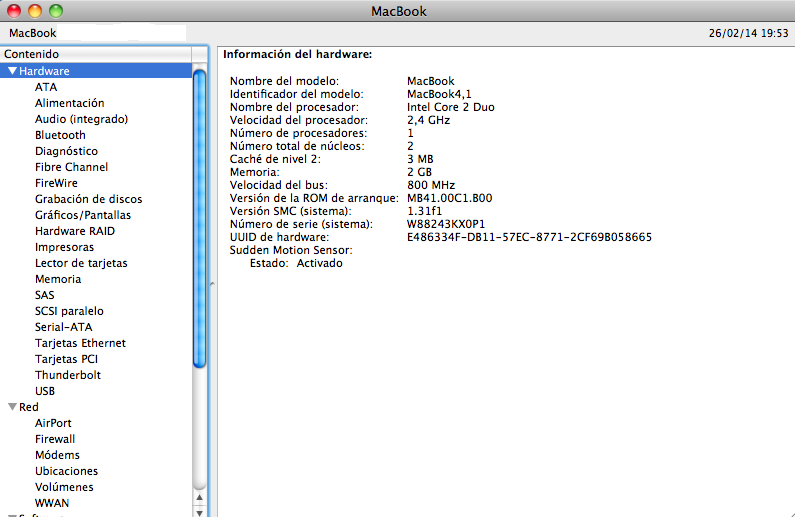
Task: Select Ubicaciones item
Action: pos(66,471)
